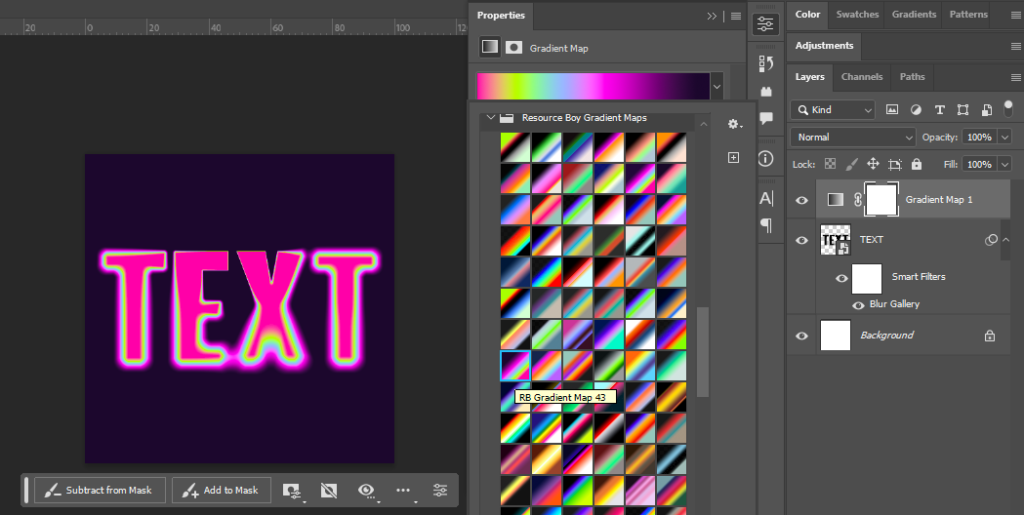Screen dimensions: 1024x515
Task: Select the RB Gradient Map 43 swatch
Action: (516, 365)
